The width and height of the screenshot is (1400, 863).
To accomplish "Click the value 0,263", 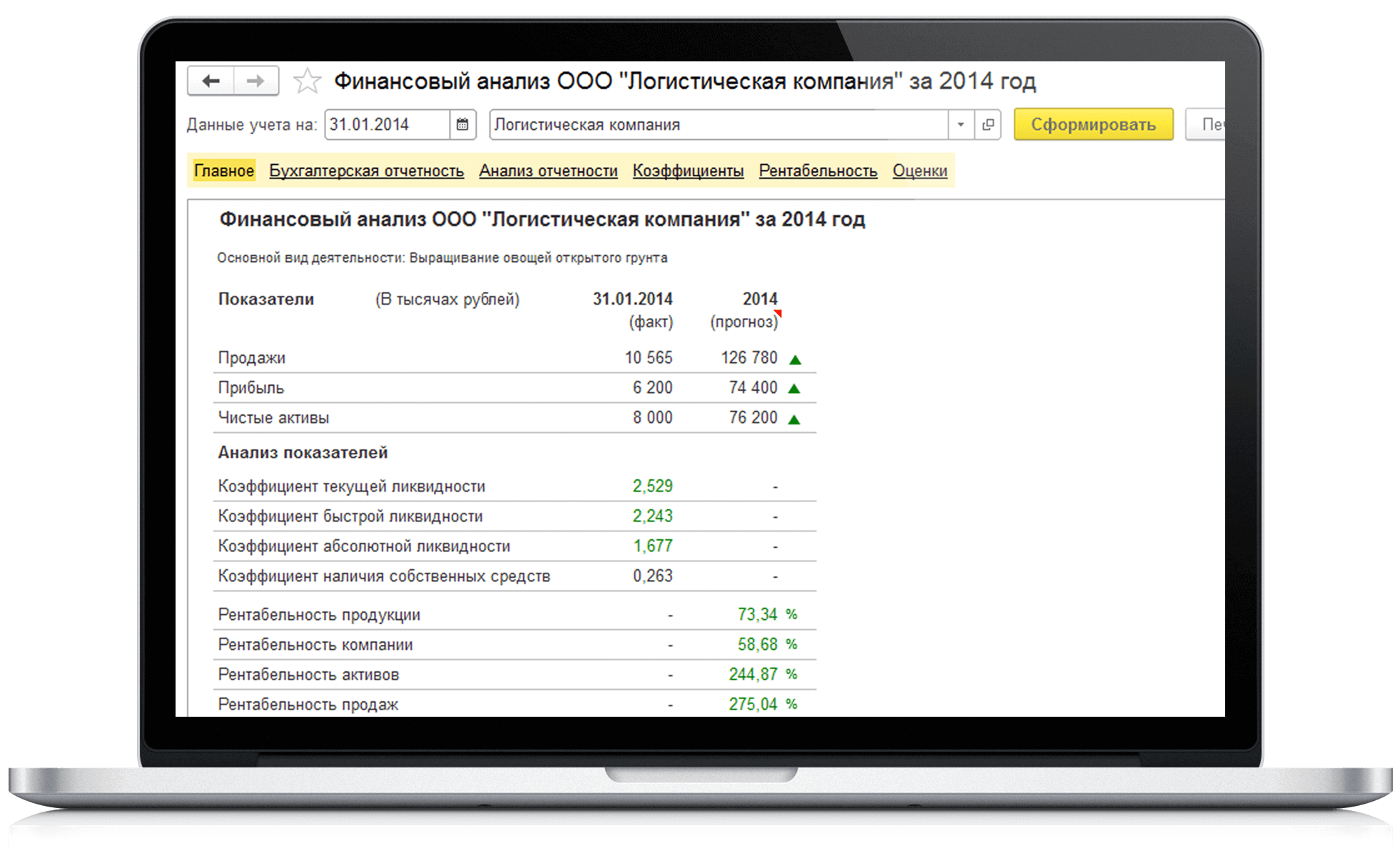I will click(x=653, y=576).
